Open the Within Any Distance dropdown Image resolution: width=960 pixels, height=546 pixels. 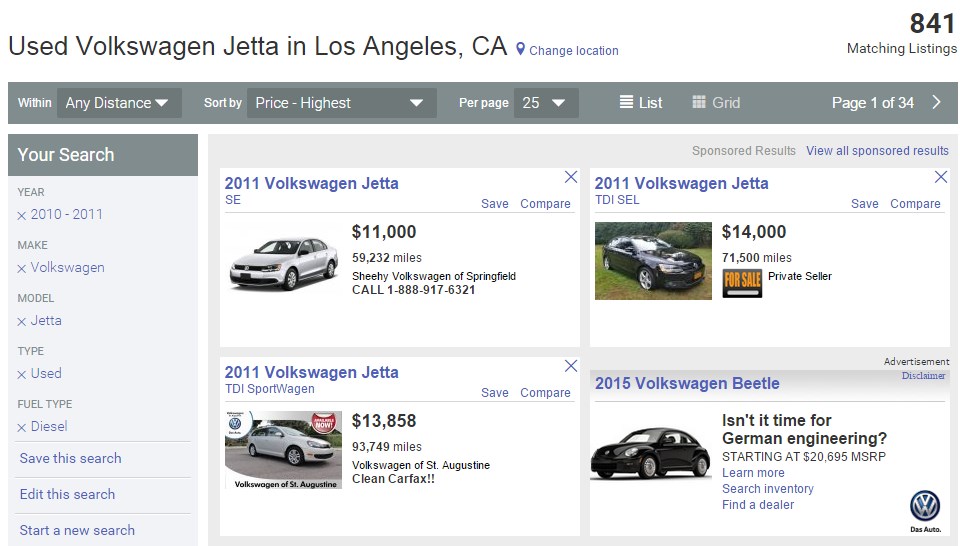(x=119, y=103)
